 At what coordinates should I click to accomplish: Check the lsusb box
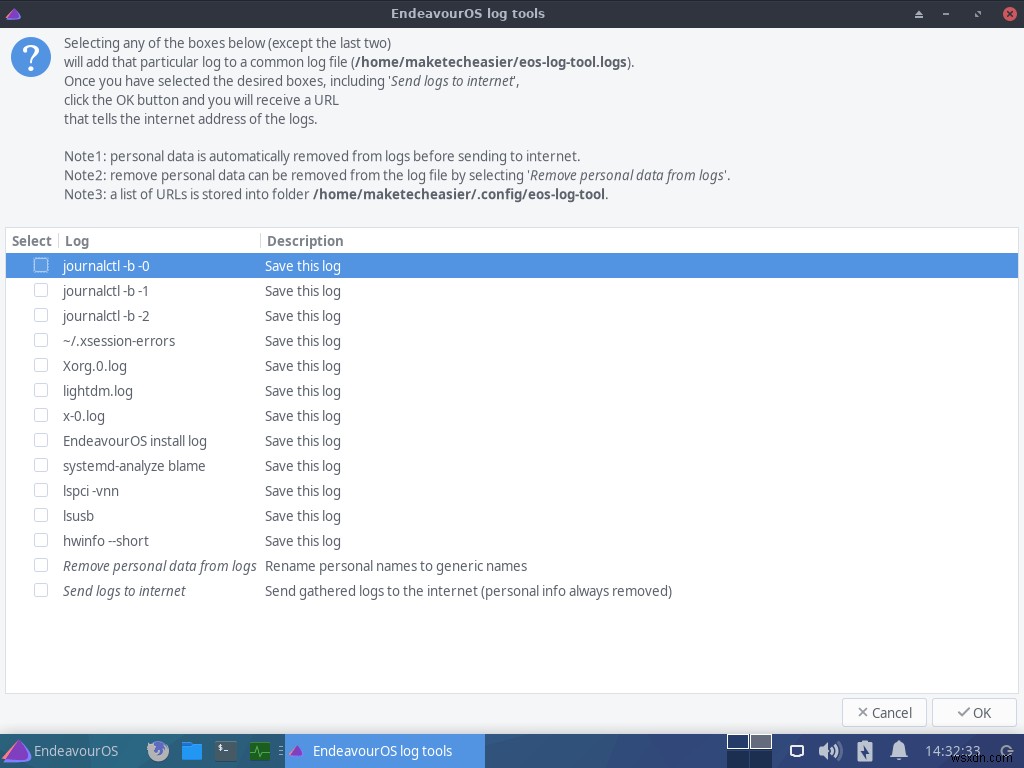(41, 515)
